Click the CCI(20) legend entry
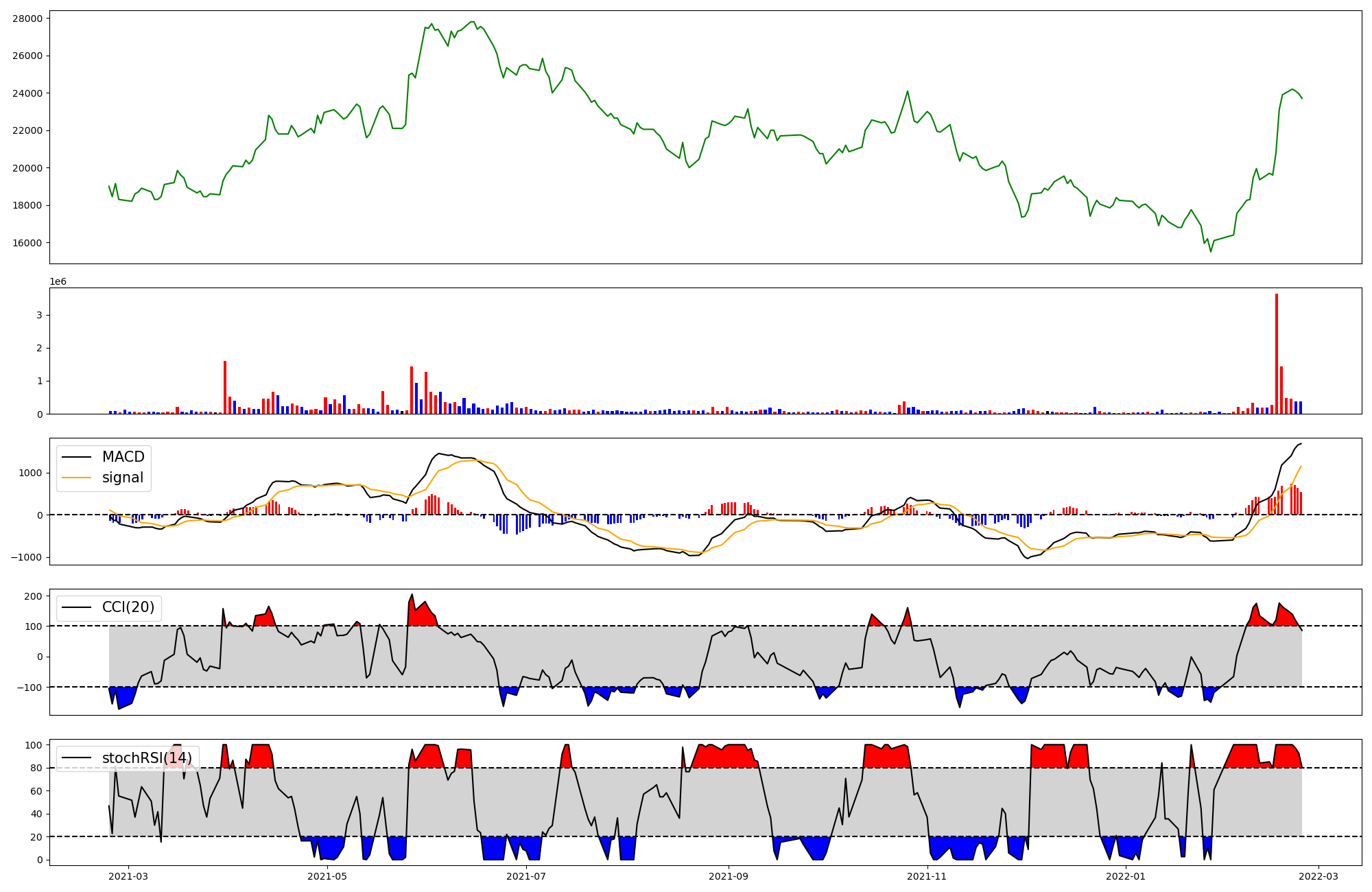 pos(128,607)
